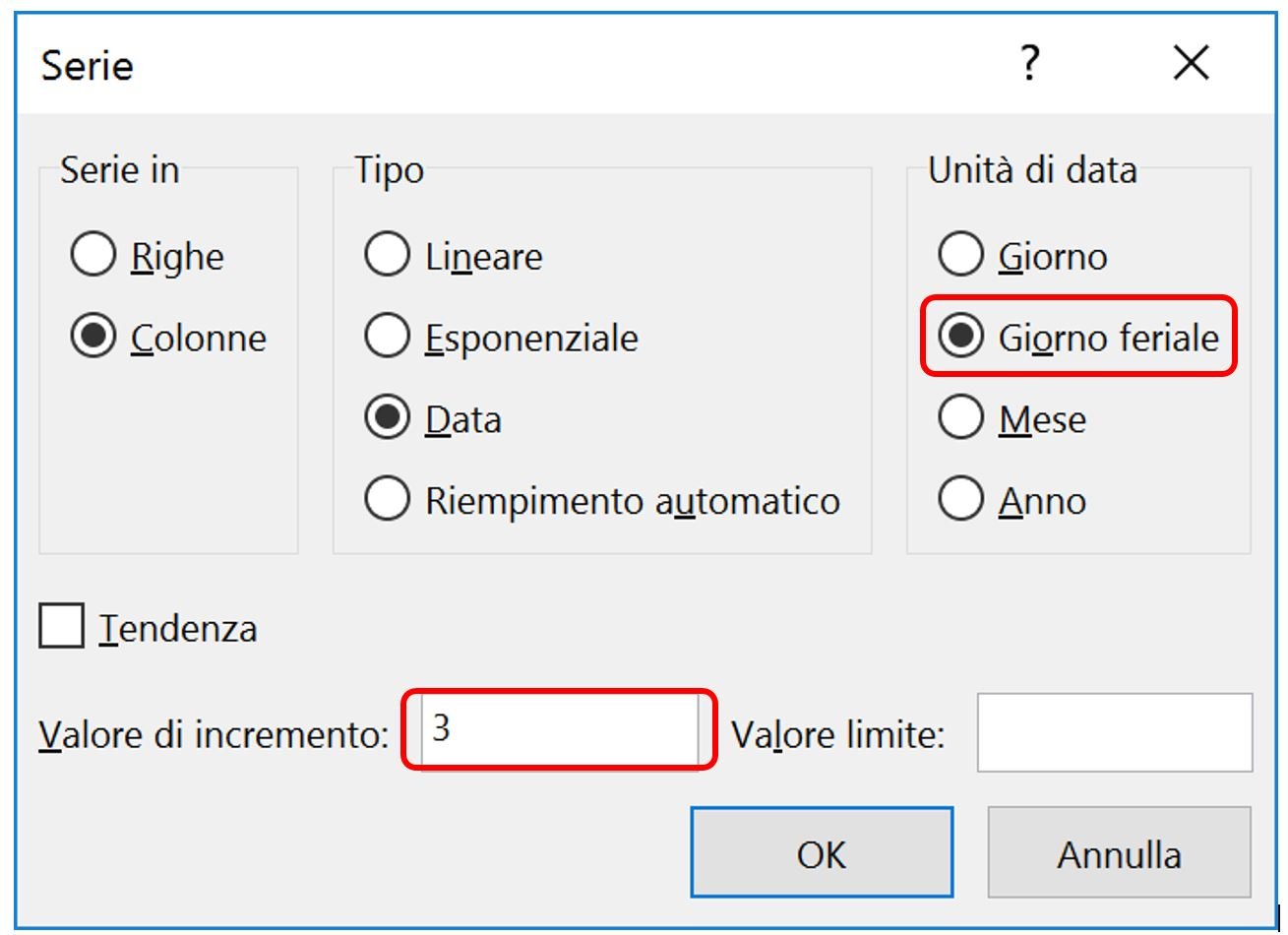This screenshot has width=1288, height=935.
Task: Click the Valore di incremento text label
Action: pyautogui.click(x=215, y=734)
